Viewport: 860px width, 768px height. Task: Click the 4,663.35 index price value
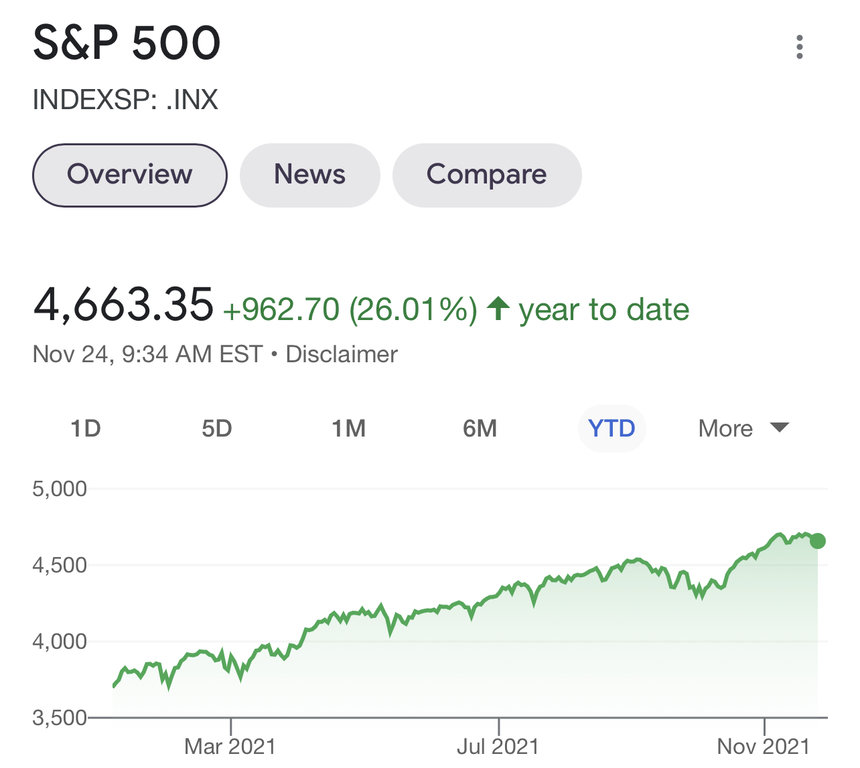coord(123,305)
